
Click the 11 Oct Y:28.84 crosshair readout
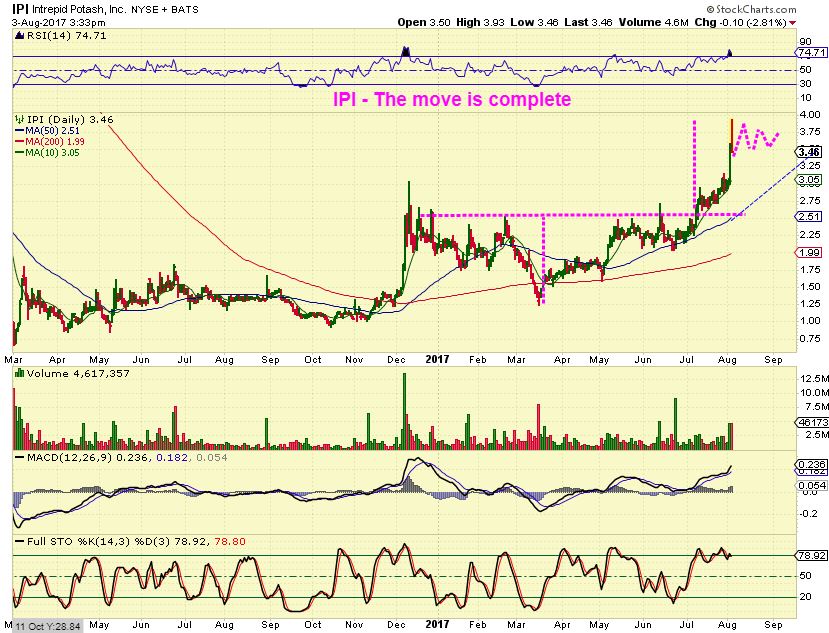pyautogui.click(x=48, y=627)
